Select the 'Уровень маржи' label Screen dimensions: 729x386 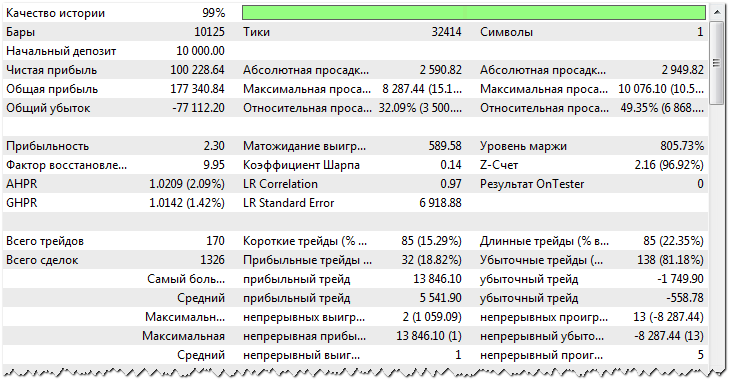[x=524, y=146]
